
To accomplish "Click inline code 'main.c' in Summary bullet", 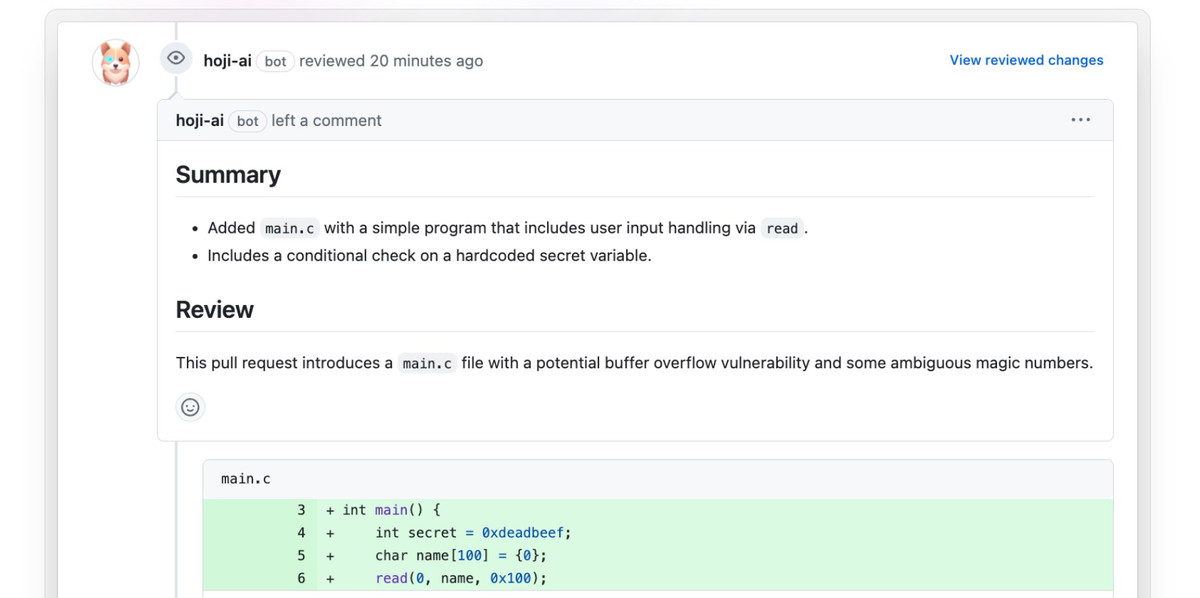I will point(289,228).
